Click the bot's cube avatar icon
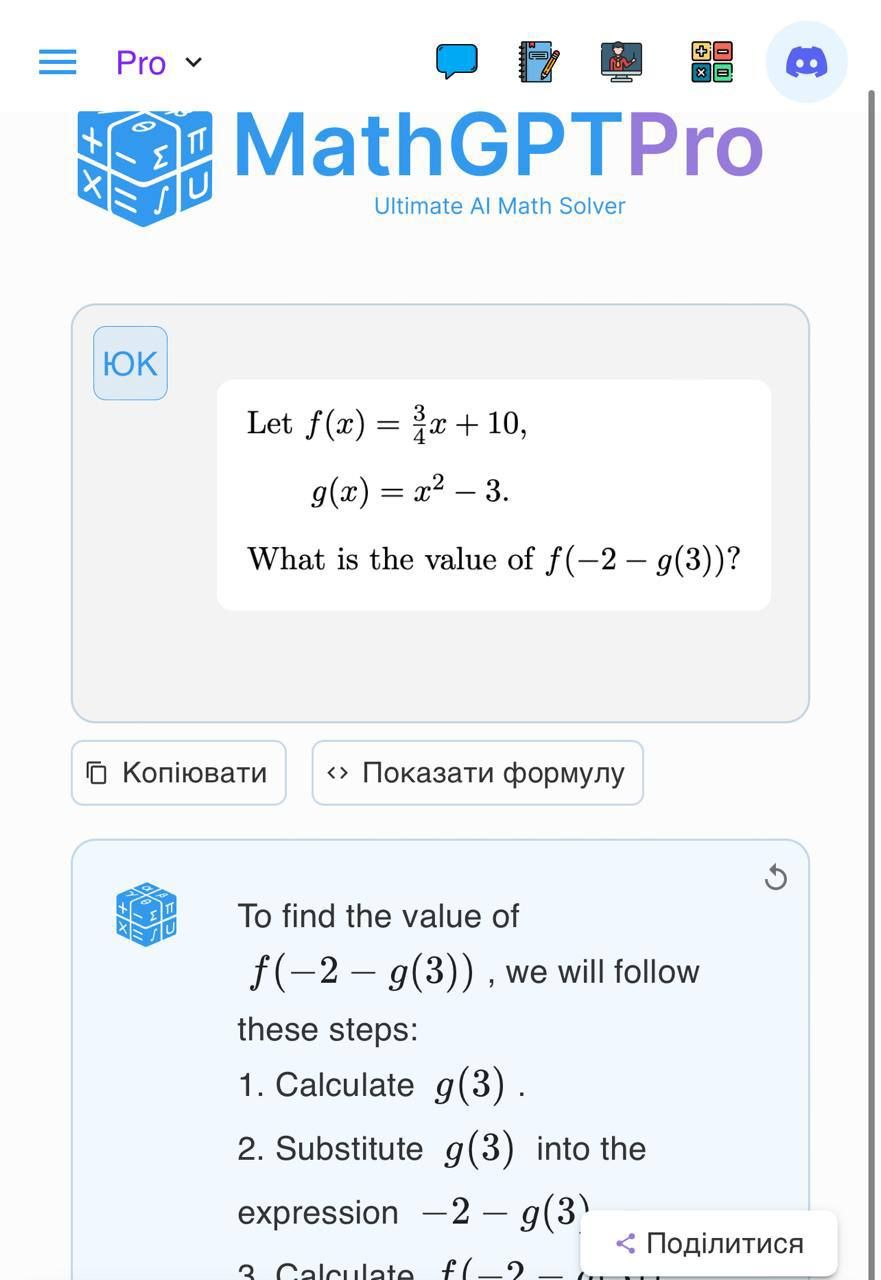881x1280 pixels. 146,914
